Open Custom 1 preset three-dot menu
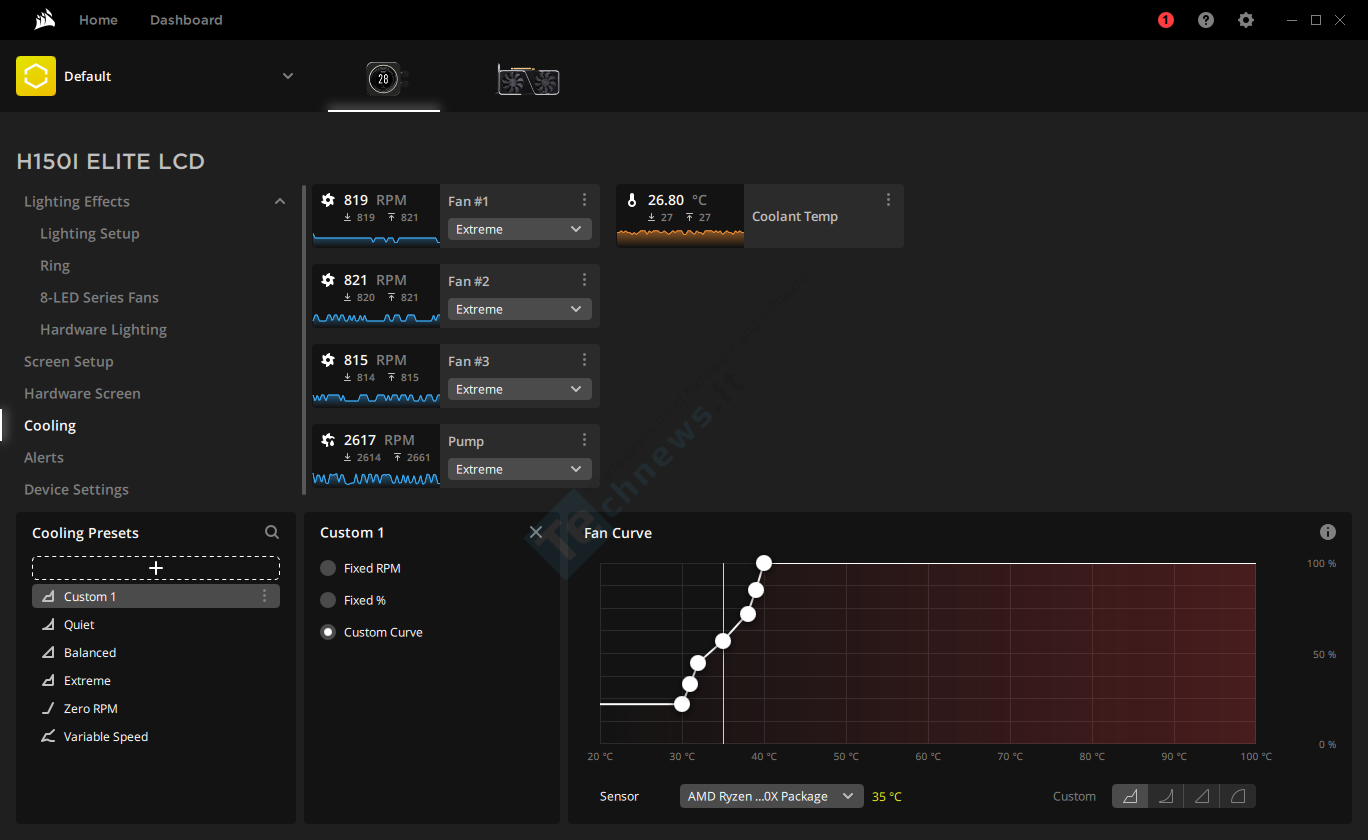 click(x=265, y=596)
